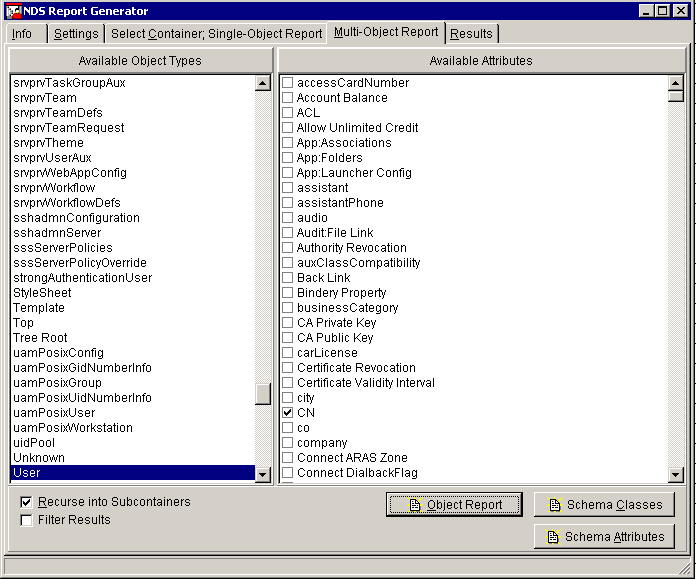This screenshot has width=696, height=579.
Task: Enable the company attribute checkbox
Action: coord(288,443)
